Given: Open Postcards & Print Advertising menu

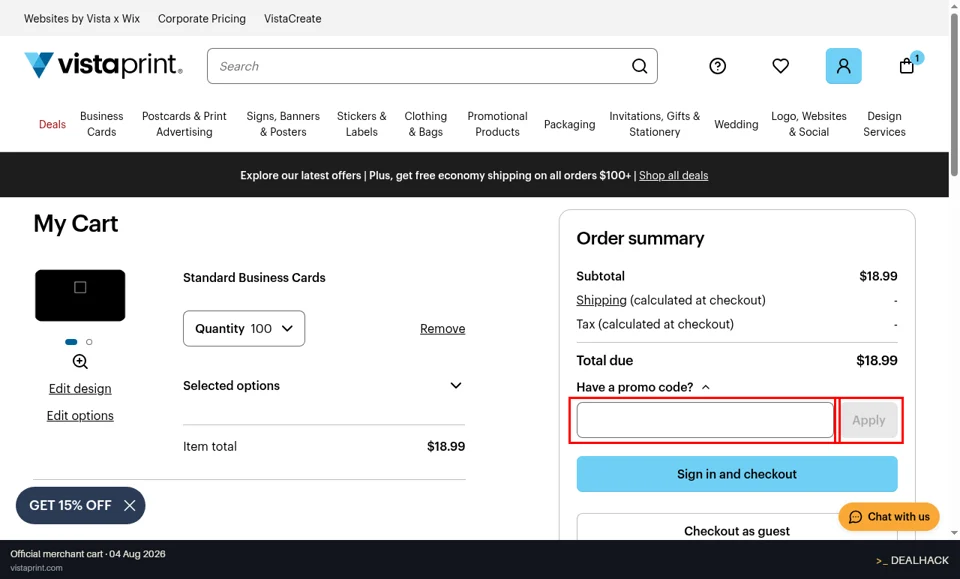Looking at the screenshot, I should point(184,124).
